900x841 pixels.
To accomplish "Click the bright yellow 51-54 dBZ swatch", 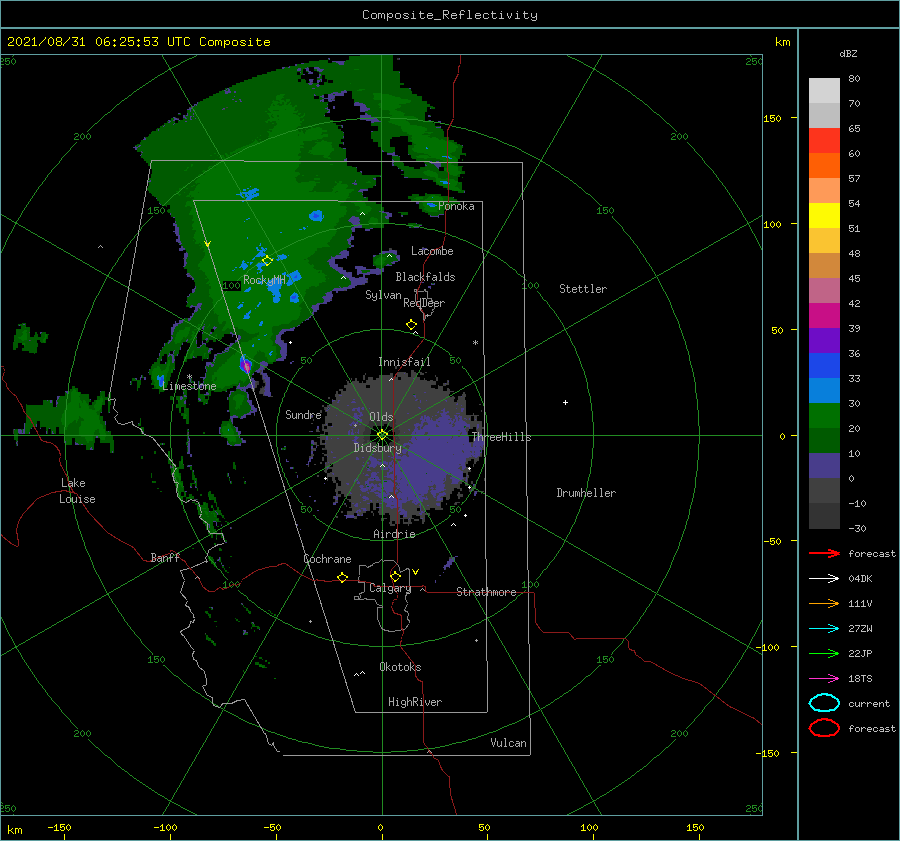I will [824, 216].
